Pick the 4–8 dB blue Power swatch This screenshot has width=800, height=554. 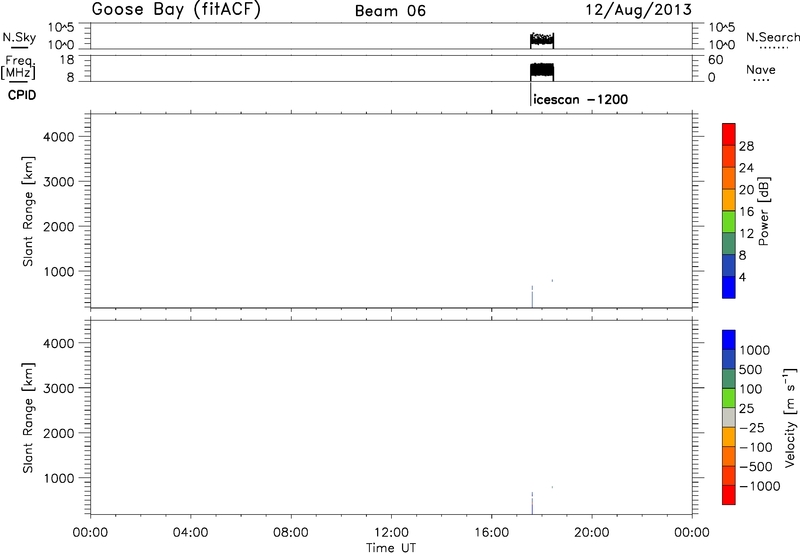(729, 265)
